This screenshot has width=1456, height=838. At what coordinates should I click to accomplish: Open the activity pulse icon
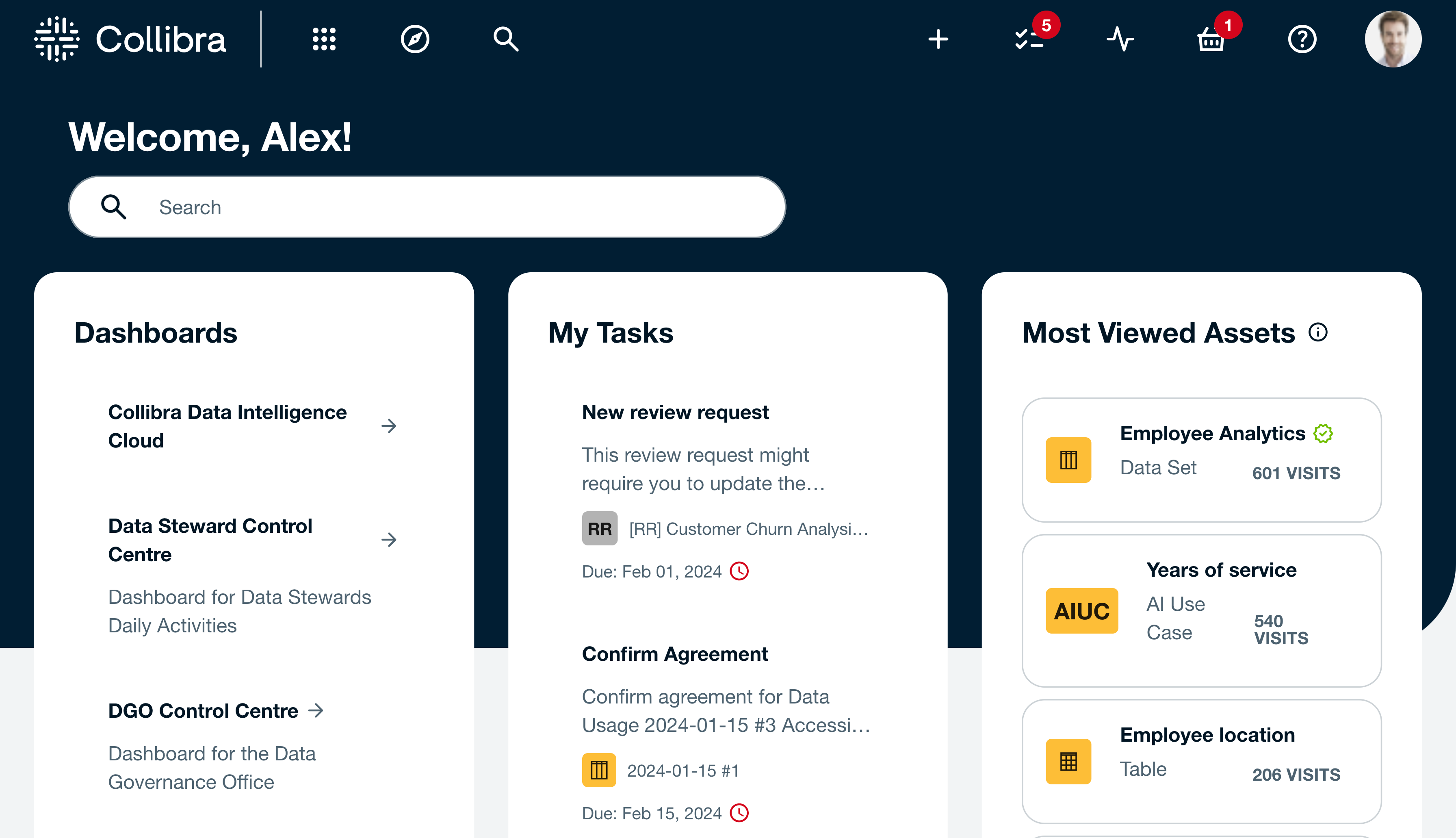1120,39
